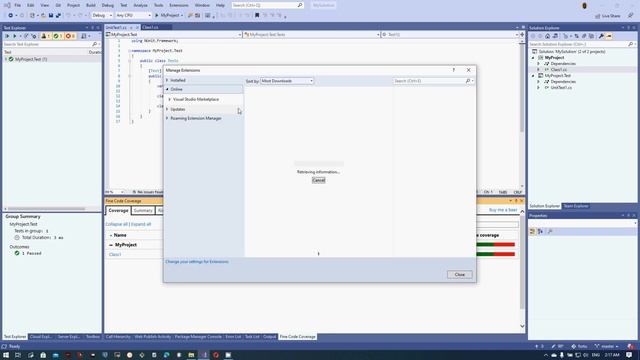This screenshot has height=360, width=640.
Task: Open the Output tab
Action: tap(269, 337)
